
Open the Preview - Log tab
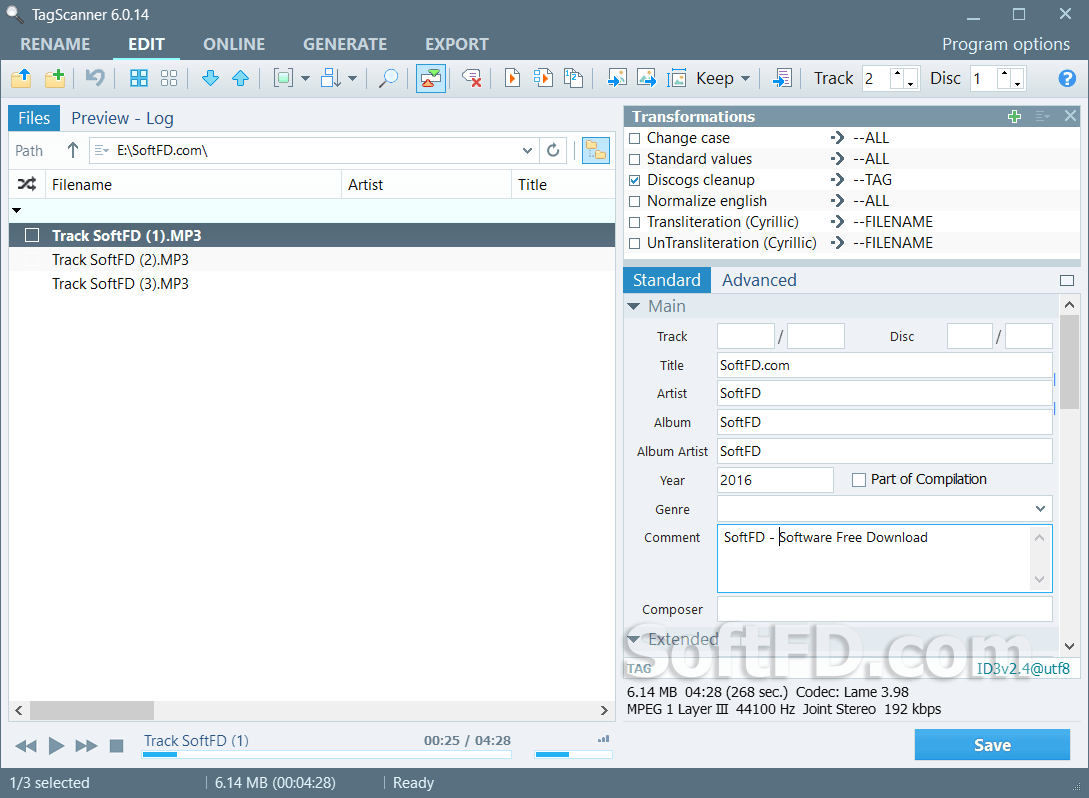point(122,118)
